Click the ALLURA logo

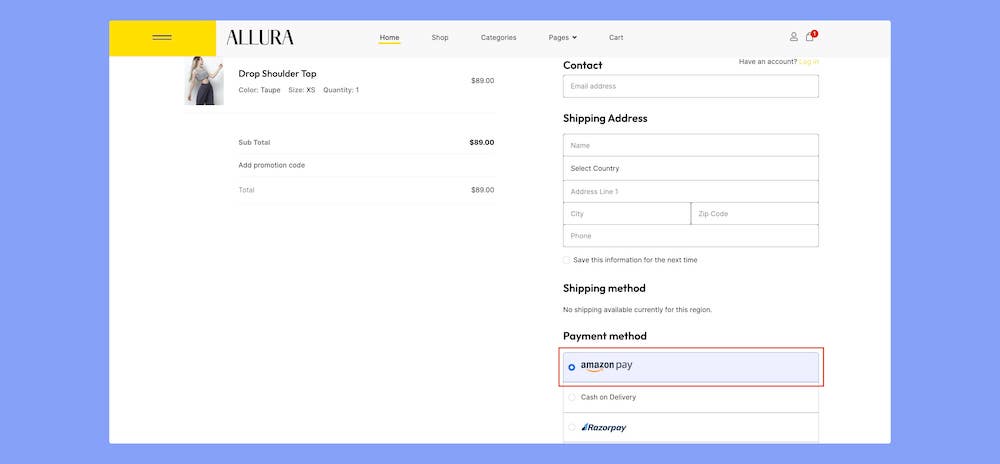pyautogui.click(x=260, y=38)
